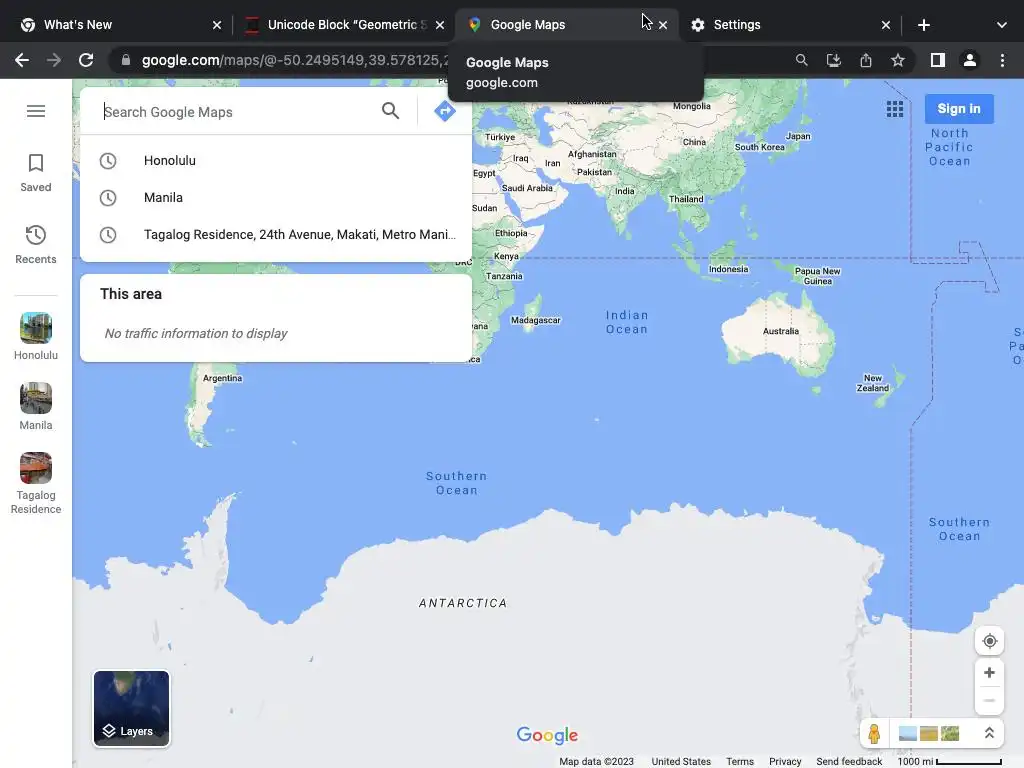This screenshot has height=768, width=1024.
Task: Open the Chrome profile menu
Action: pos(970,60)
